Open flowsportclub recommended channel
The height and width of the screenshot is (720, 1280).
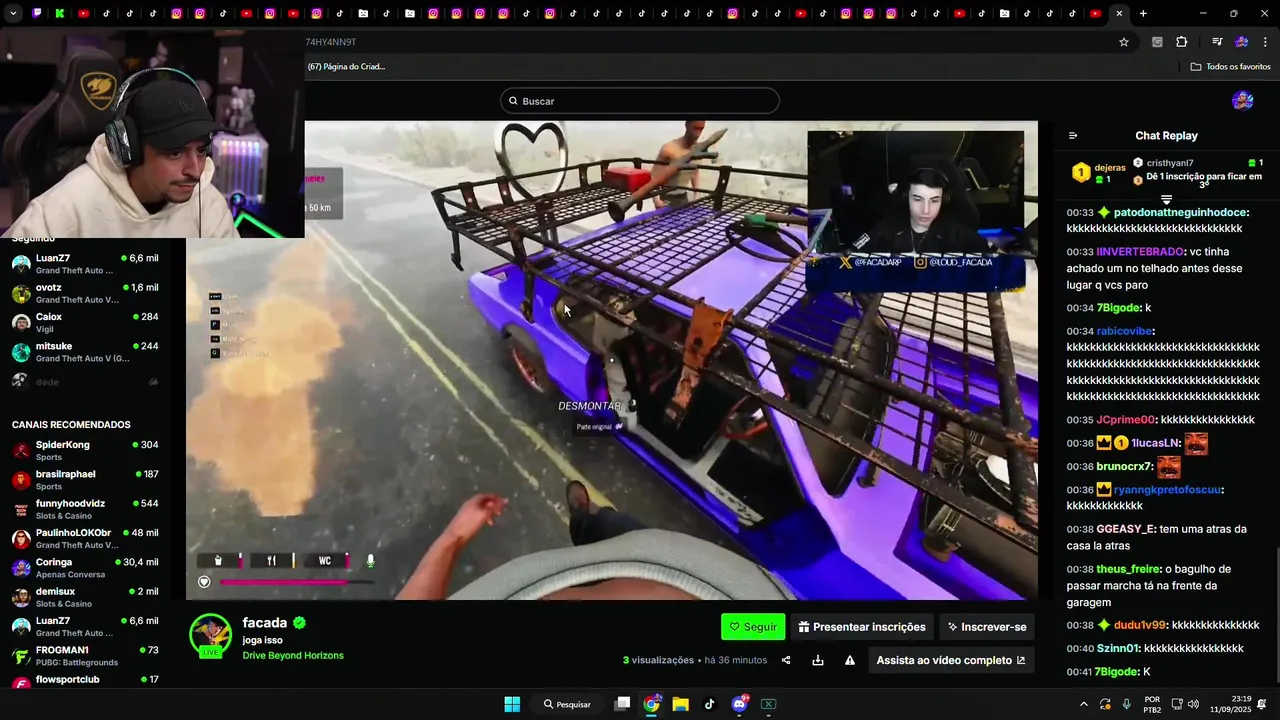[x=85, y=681]
